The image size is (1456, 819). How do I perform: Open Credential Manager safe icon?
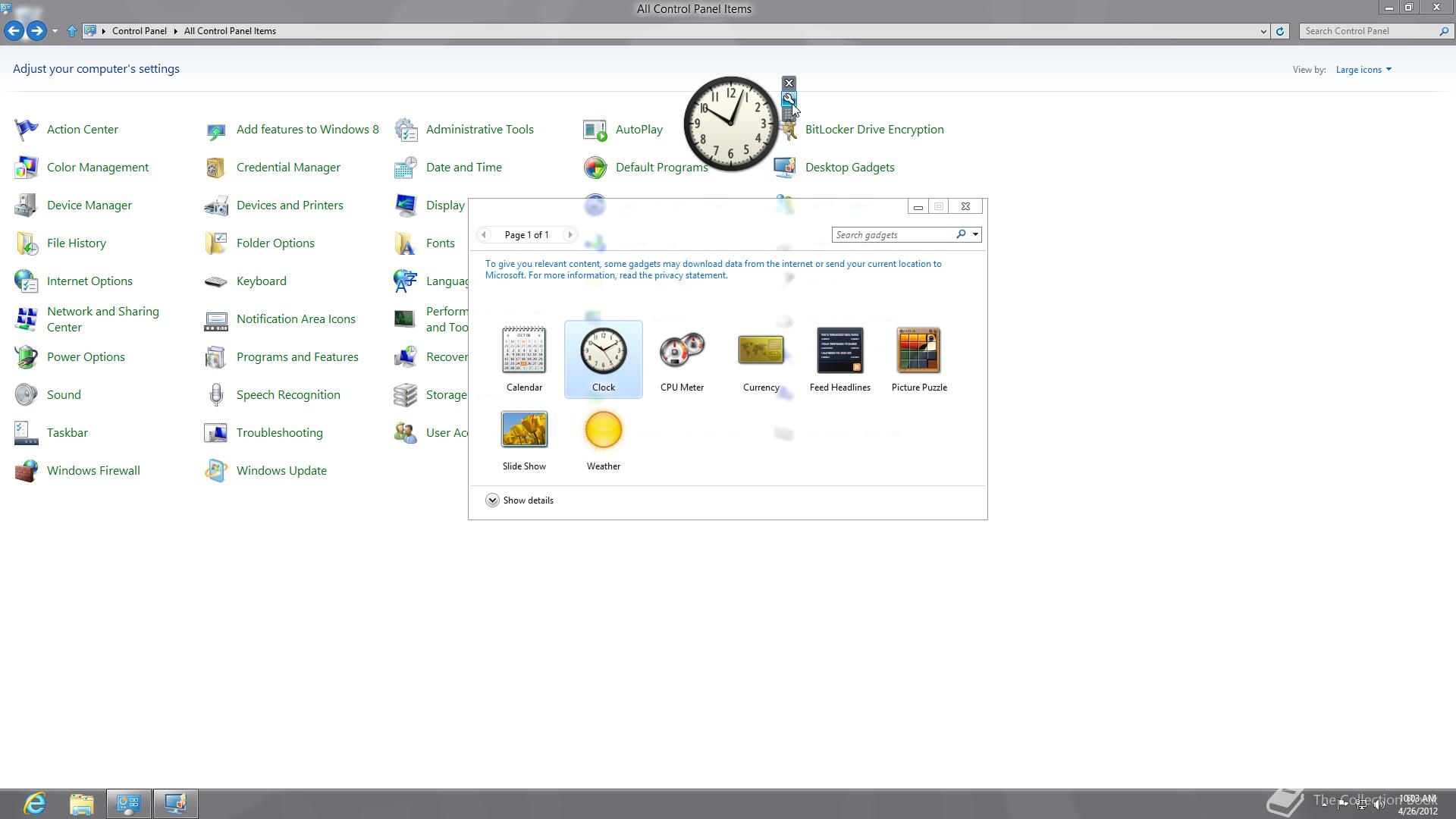pyautogui.click(x=215, y=168)
